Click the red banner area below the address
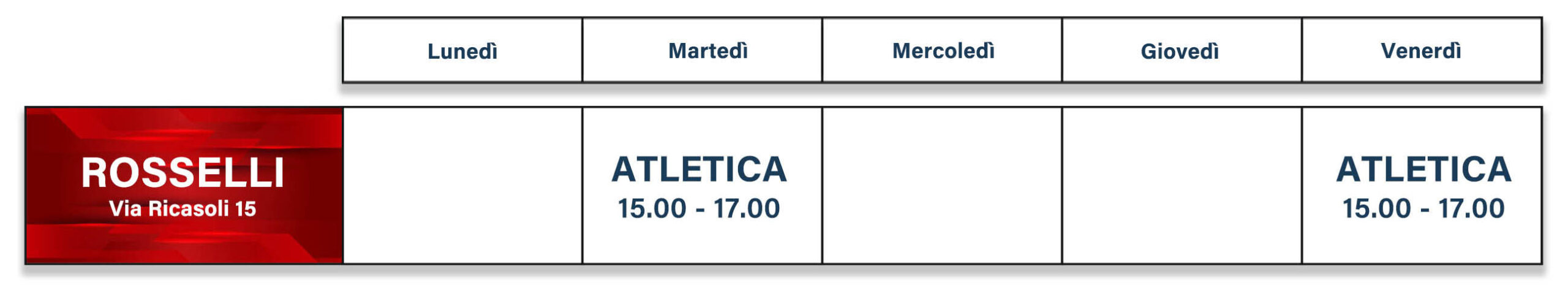 coord(183,242)
